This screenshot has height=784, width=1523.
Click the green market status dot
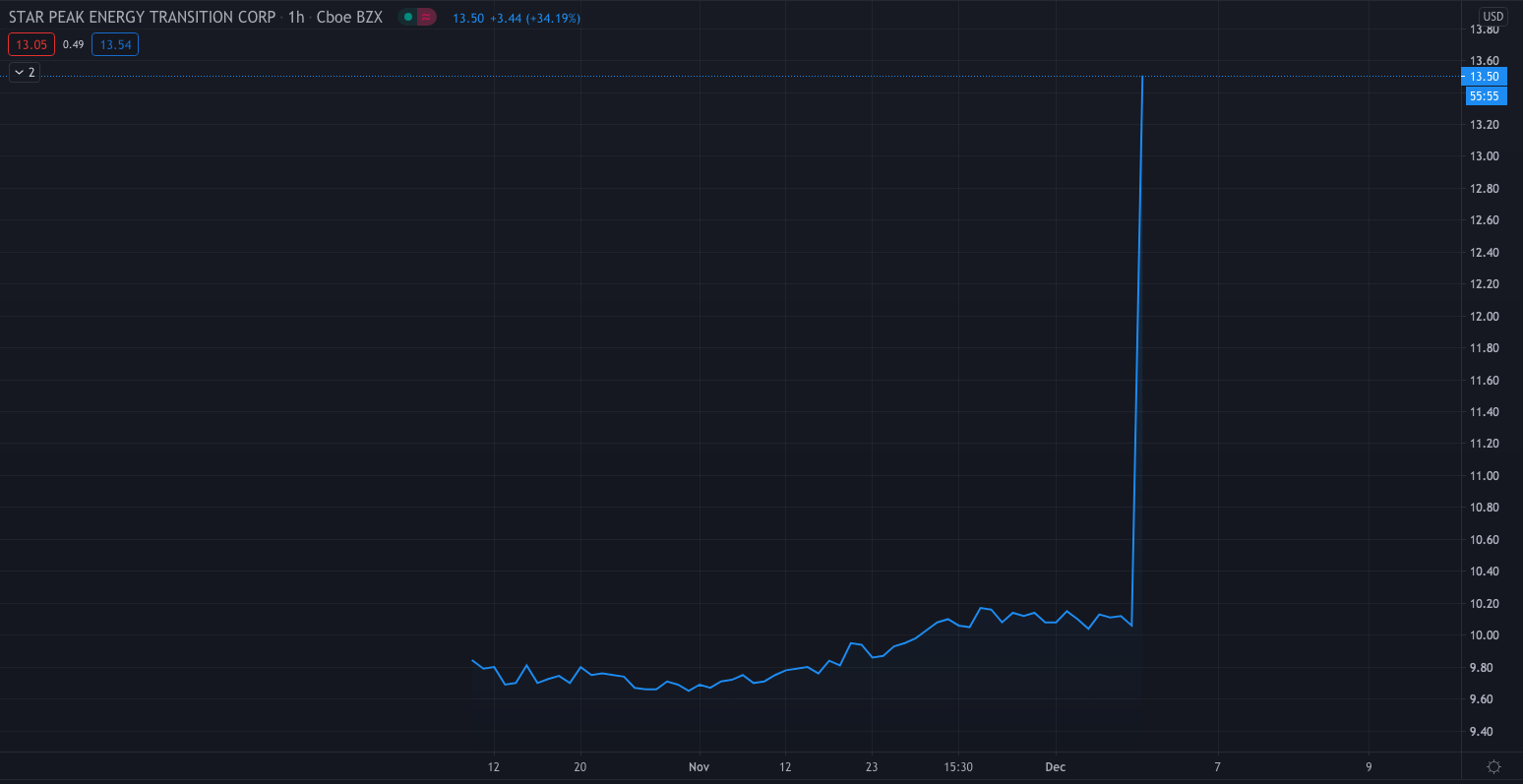click(x=408, y=17)
